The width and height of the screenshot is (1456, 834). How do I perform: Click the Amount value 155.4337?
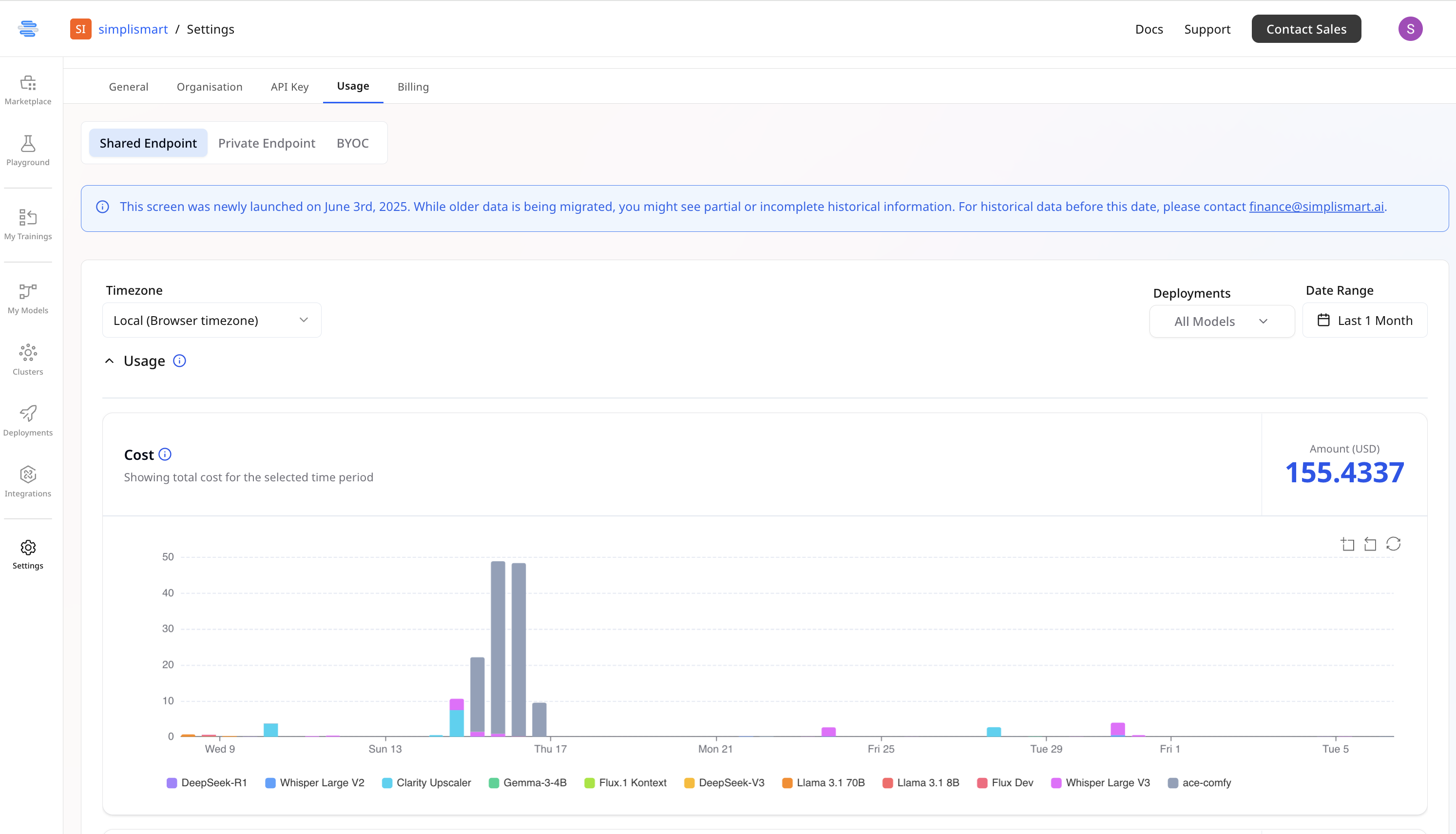1344,473
